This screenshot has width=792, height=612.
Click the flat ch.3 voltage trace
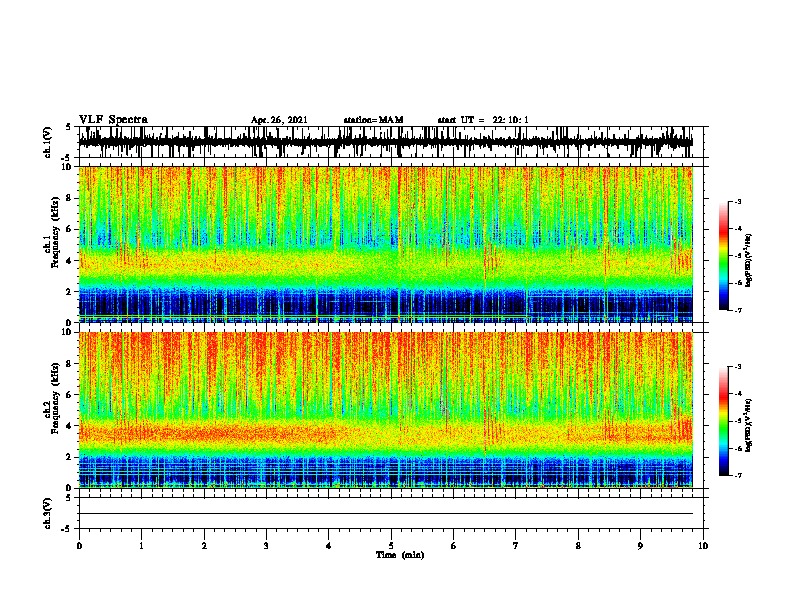point(385,514)
